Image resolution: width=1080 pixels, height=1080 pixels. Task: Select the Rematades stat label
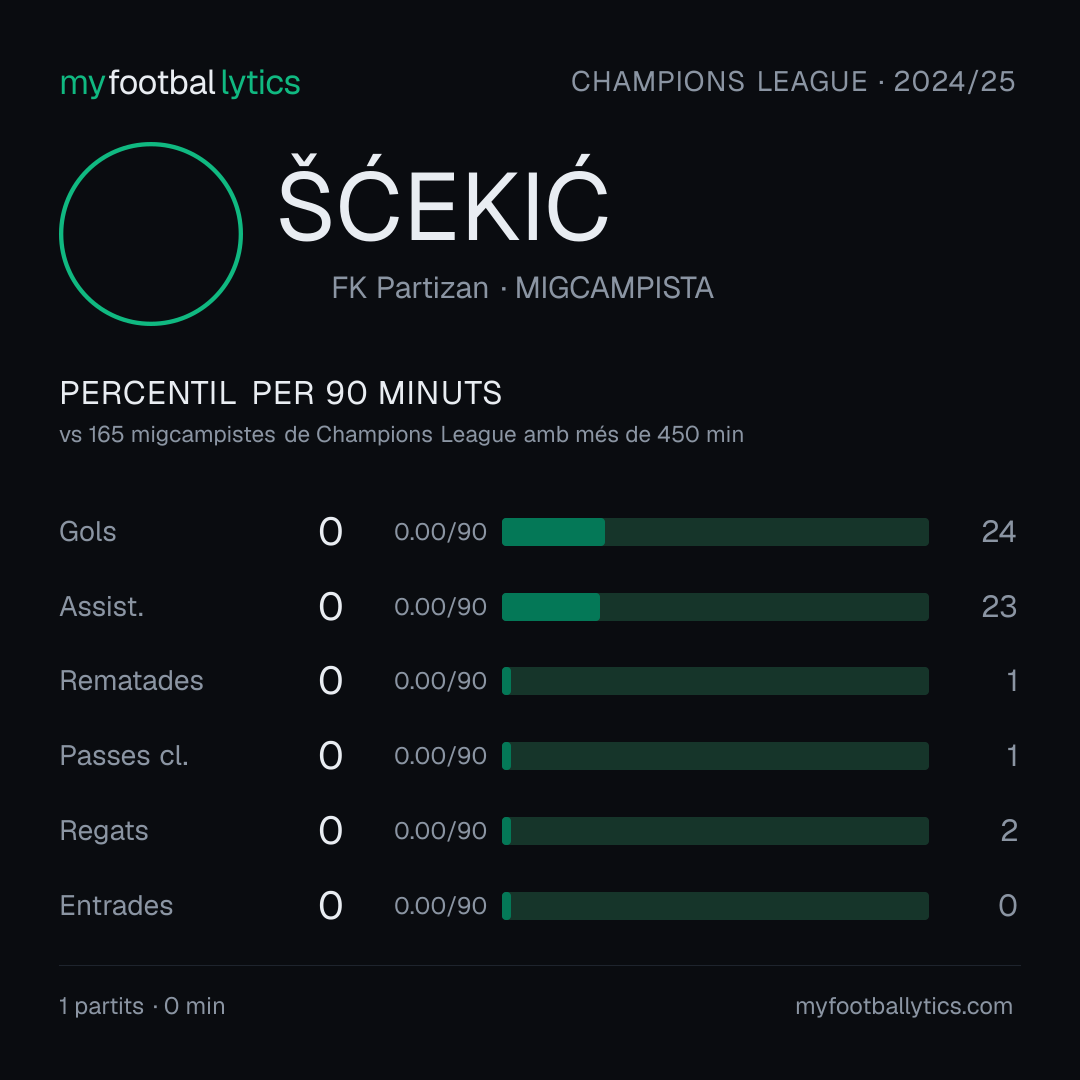click(x=131, y=681)
